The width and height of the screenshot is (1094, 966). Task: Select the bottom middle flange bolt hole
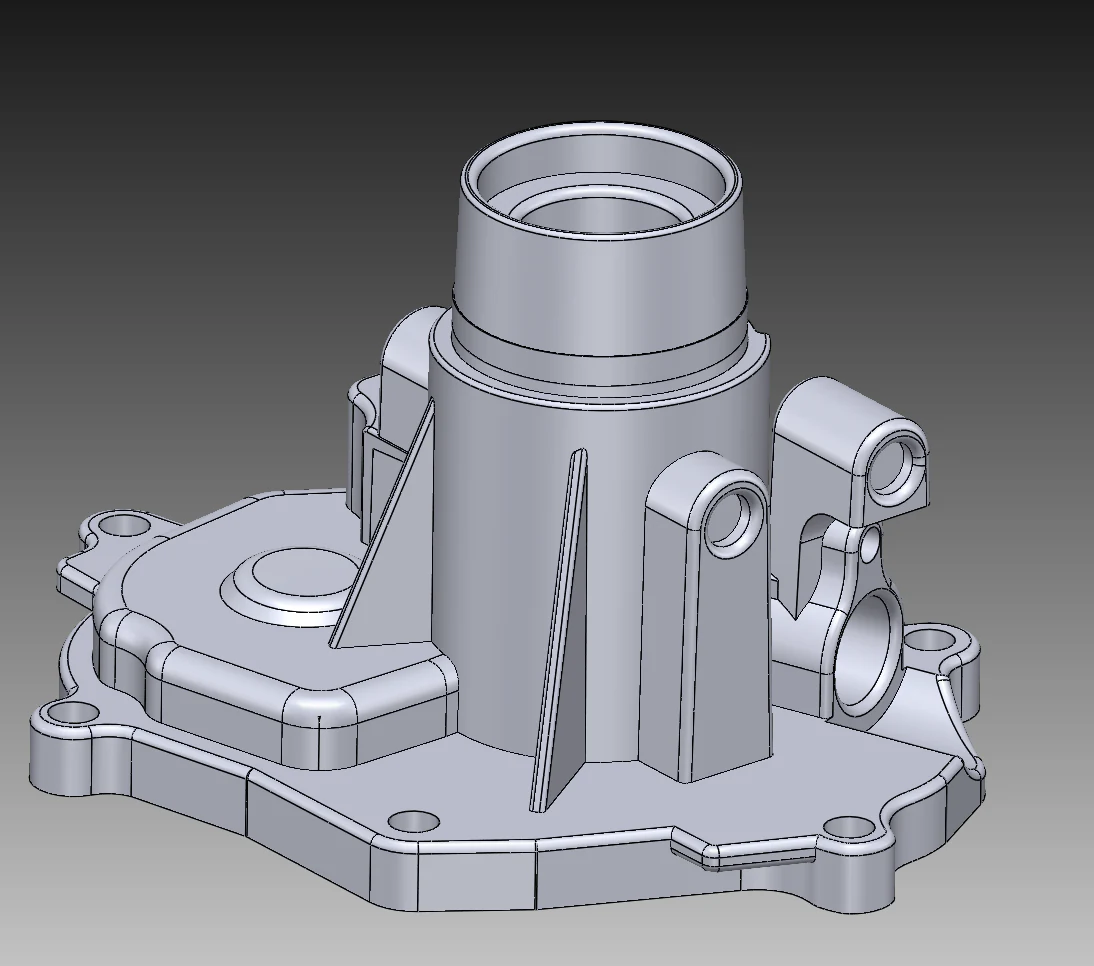point(414,821)
